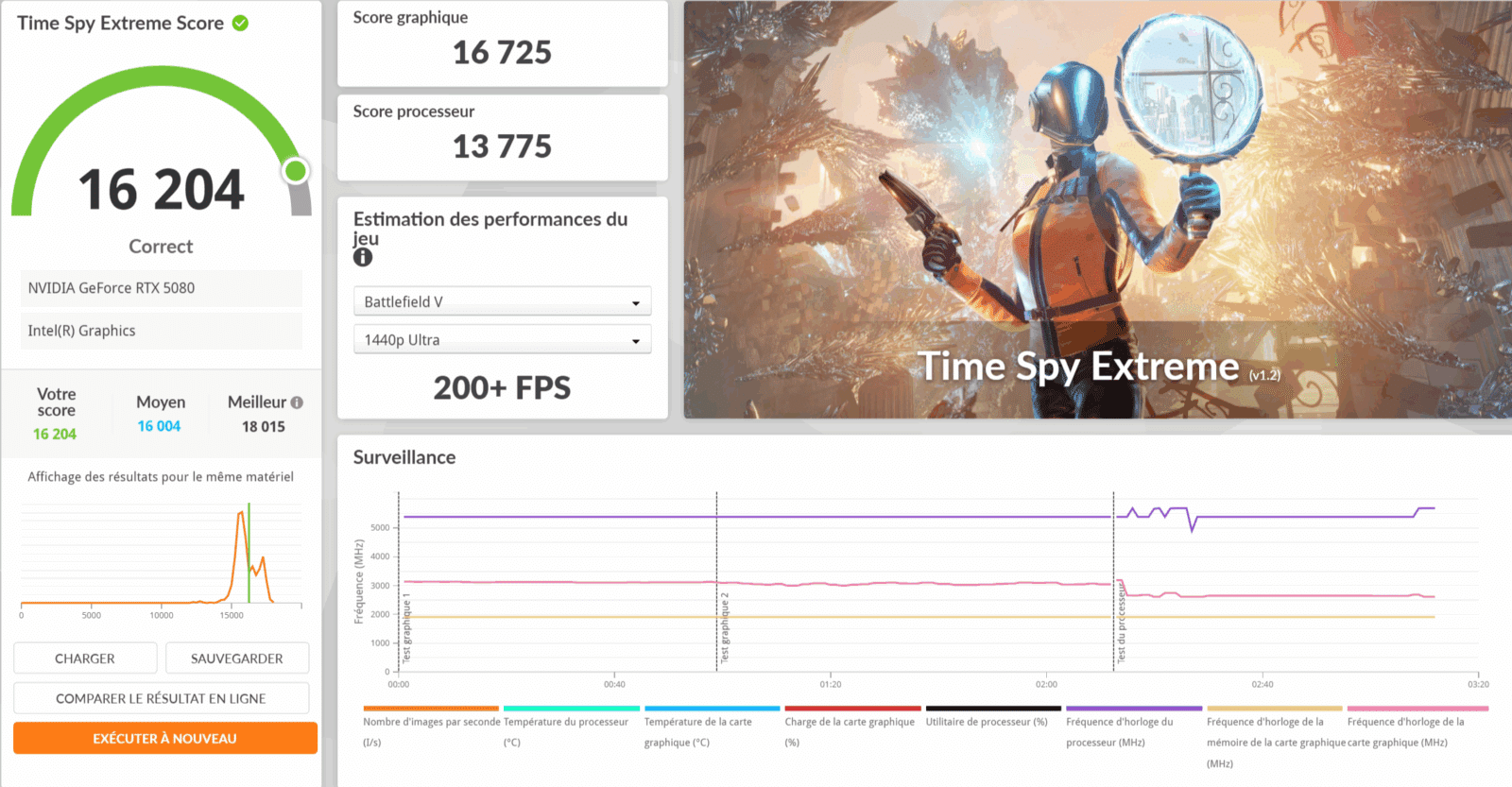Click the teal processor temperature legend swatch
The width and height of the screenshot is (1512, 787).
(x=572, y=708)
